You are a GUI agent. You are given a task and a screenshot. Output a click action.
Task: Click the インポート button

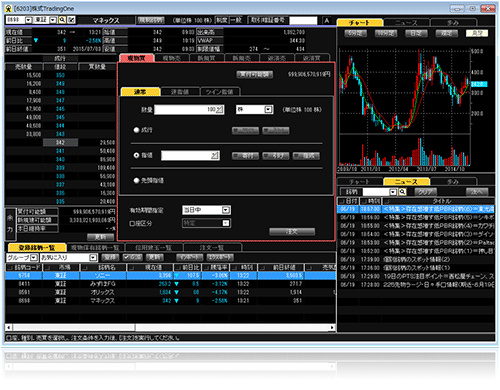(x=189, y=257)
